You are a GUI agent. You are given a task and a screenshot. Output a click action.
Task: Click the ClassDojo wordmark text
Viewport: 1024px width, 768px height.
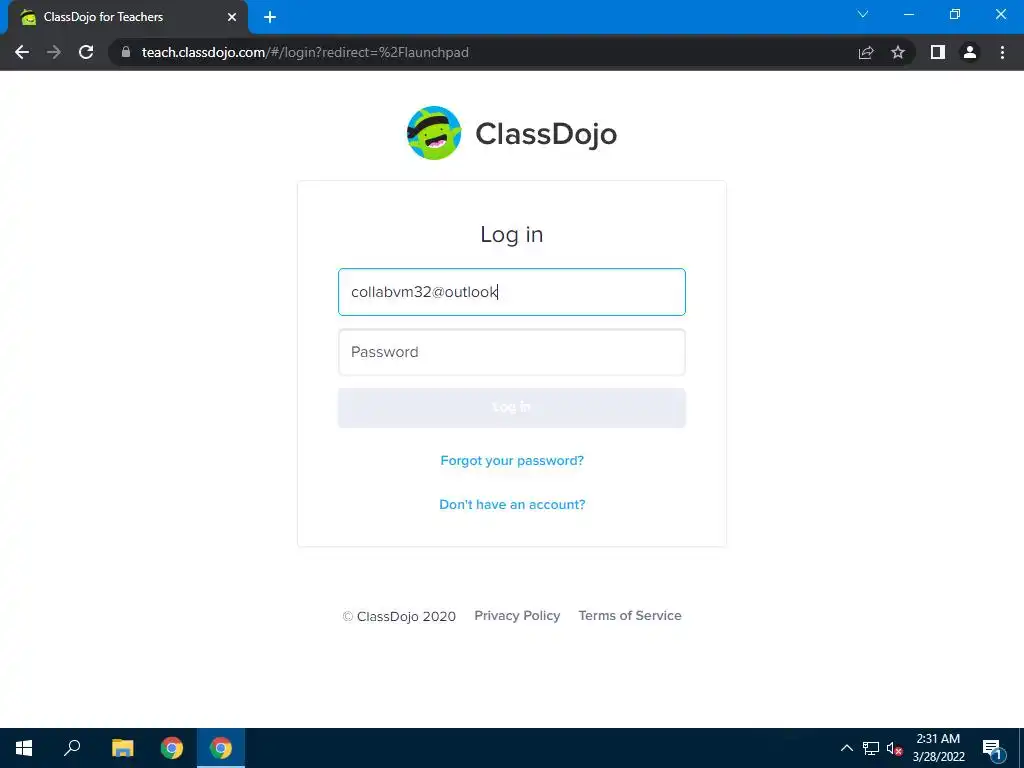coord(546,135)
